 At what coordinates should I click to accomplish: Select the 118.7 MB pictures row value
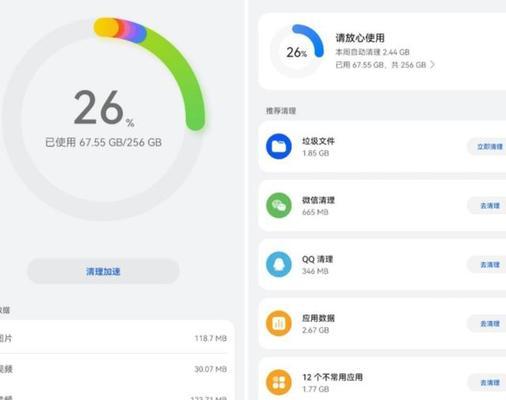211,338
